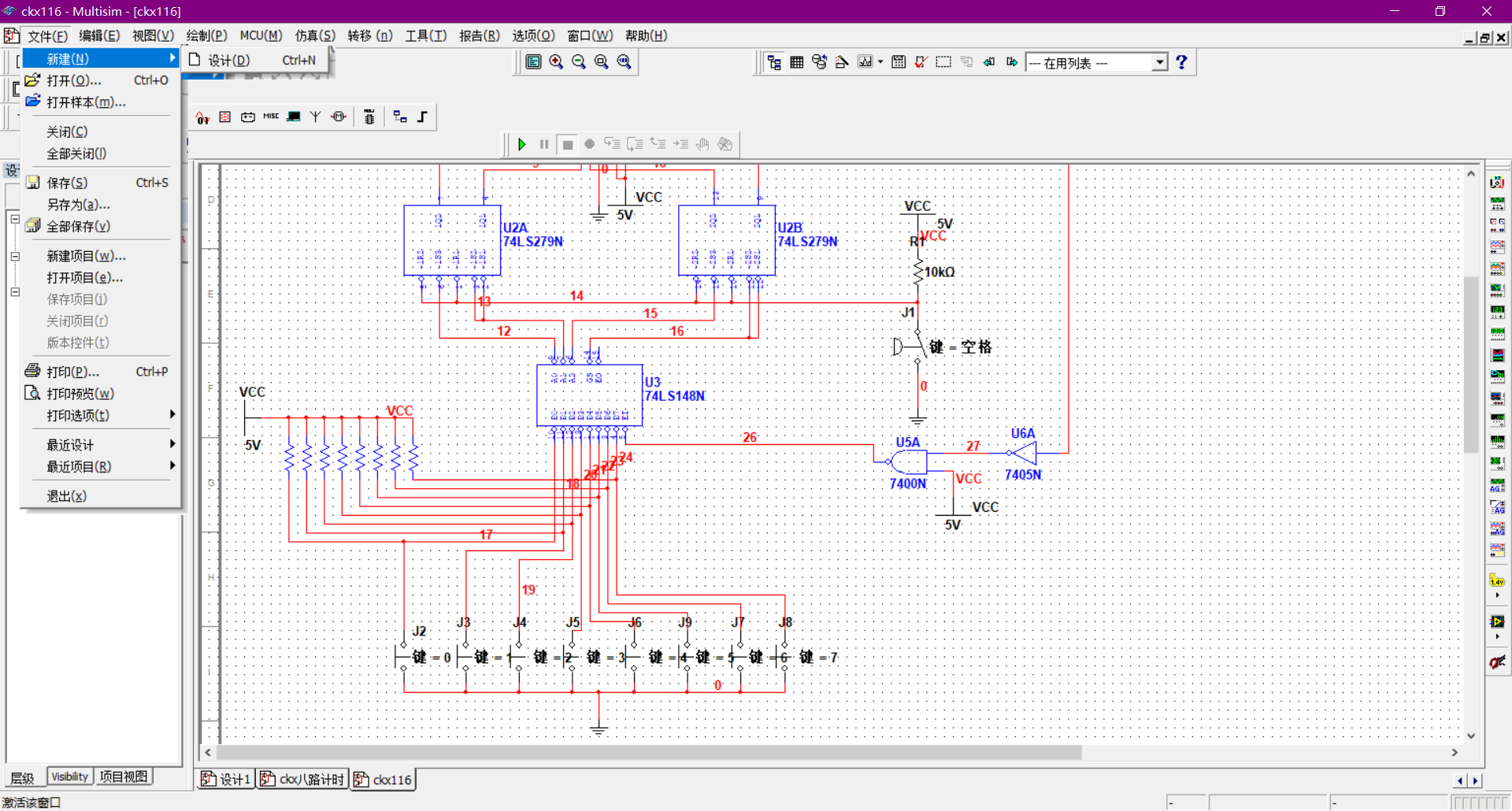This screenshot has height=811, width=1512.
Task: Run the Electrical Rules Check icon
Action: (x=921, y=62)
